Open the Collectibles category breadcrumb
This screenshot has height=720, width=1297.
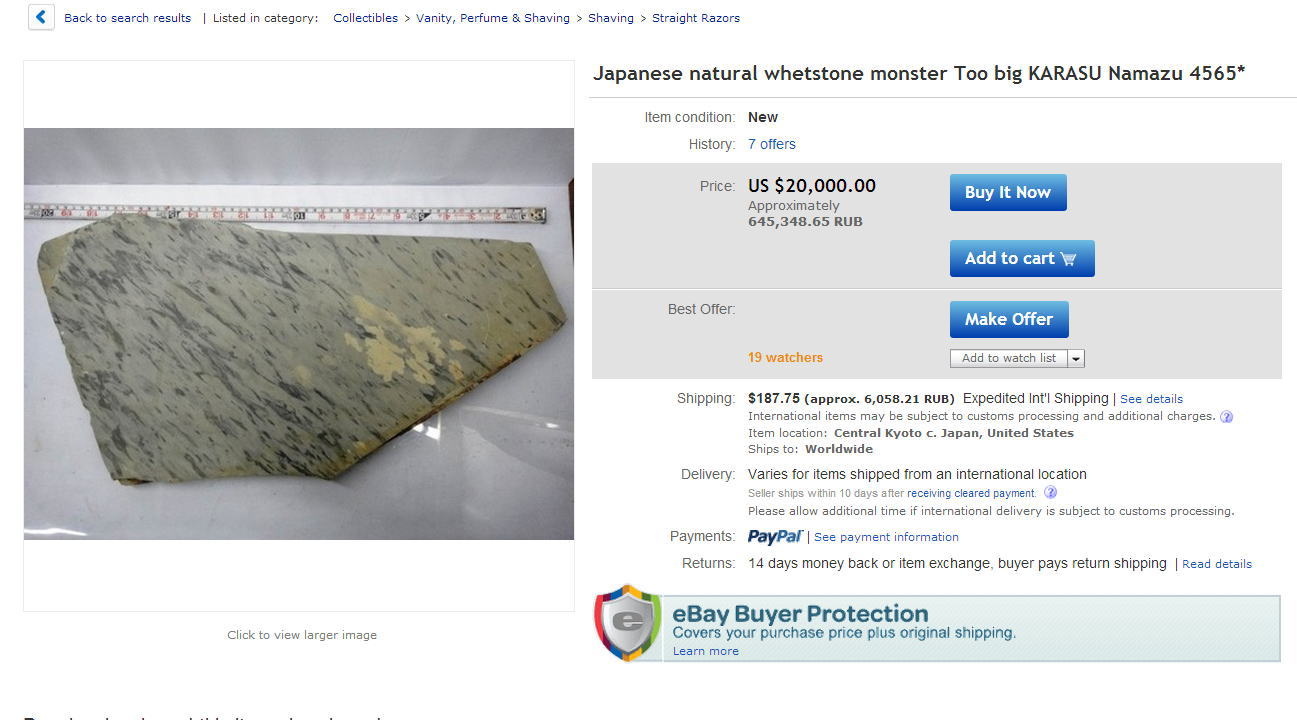365,18
